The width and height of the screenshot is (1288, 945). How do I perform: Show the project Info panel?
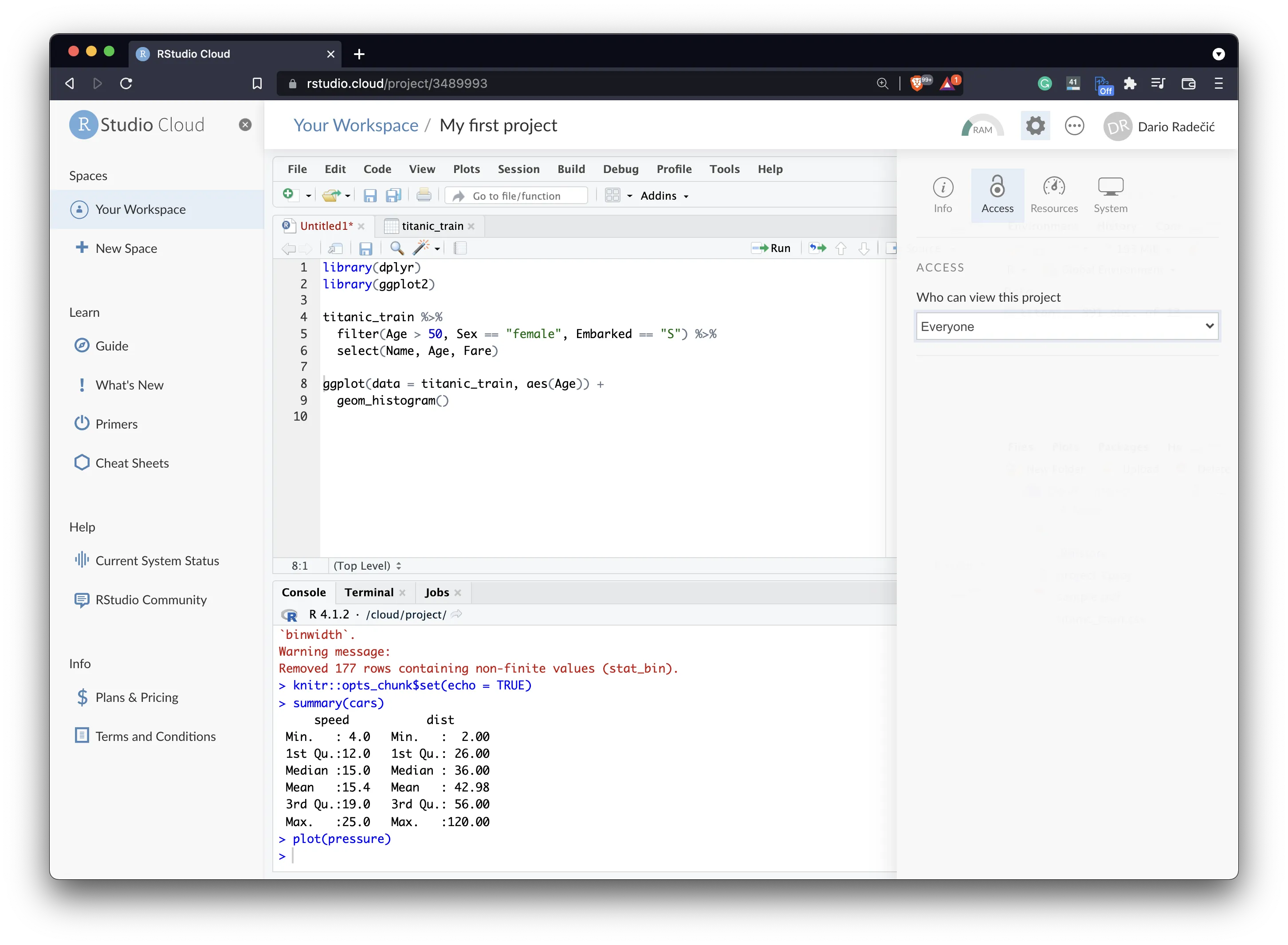[942, 194]
